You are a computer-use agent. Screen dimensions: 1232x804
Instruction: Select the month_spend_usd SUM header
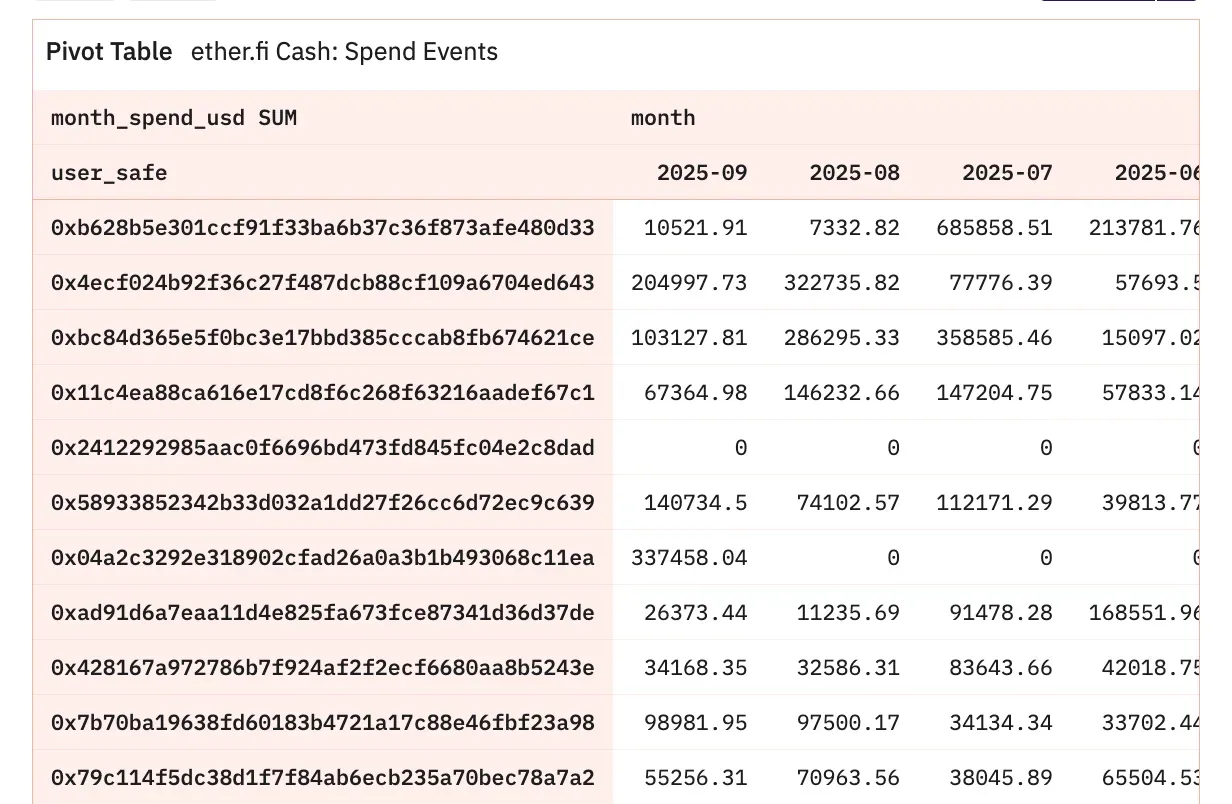click(x=174, y=118)
